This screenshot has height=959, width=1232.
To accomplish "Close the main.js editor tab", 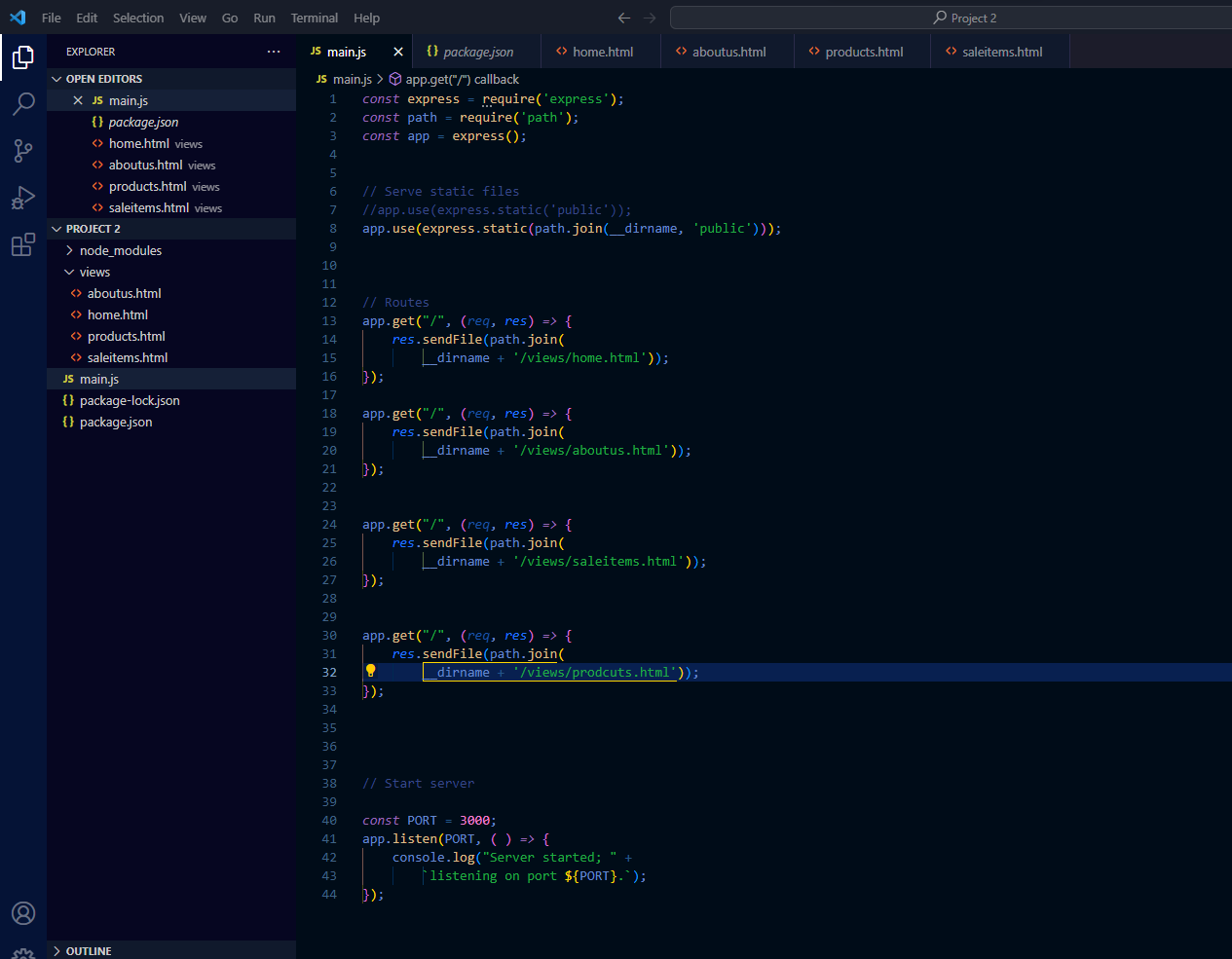I will pos(397,52).
